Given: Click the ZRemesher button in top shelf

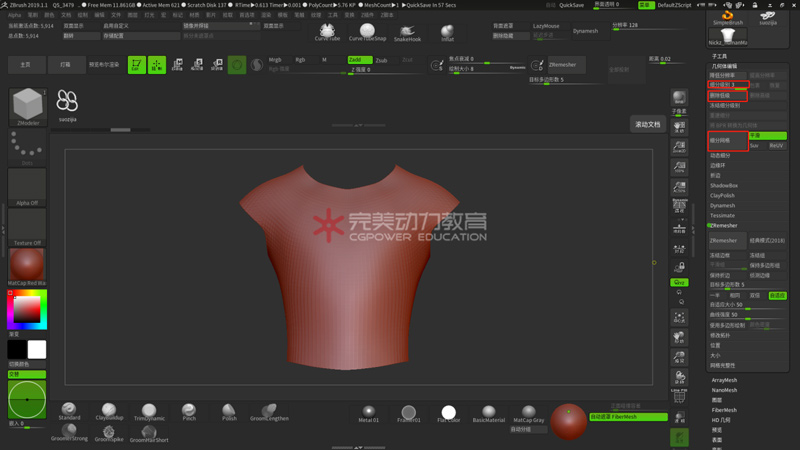Looking at the screenshot, I should pyautogui.click(x=562, y=65).
